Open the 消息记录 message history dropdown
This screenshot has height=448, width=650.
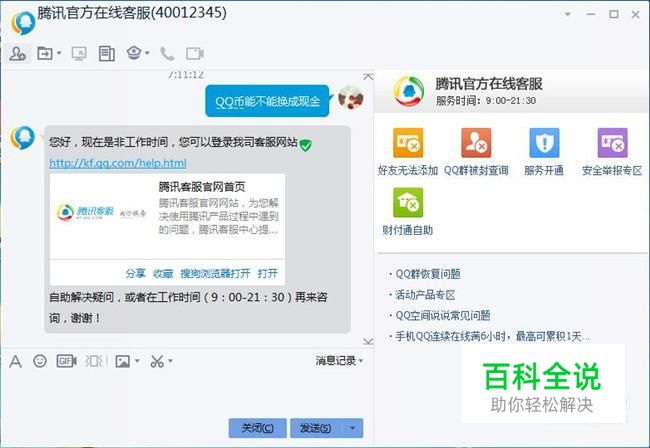[339, 361]
